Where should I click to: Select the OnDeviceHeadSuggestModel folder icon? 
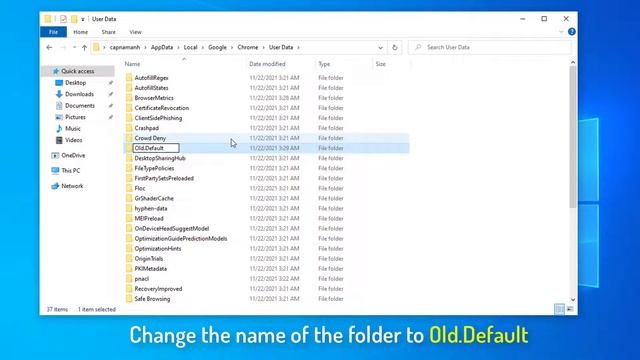129,229
